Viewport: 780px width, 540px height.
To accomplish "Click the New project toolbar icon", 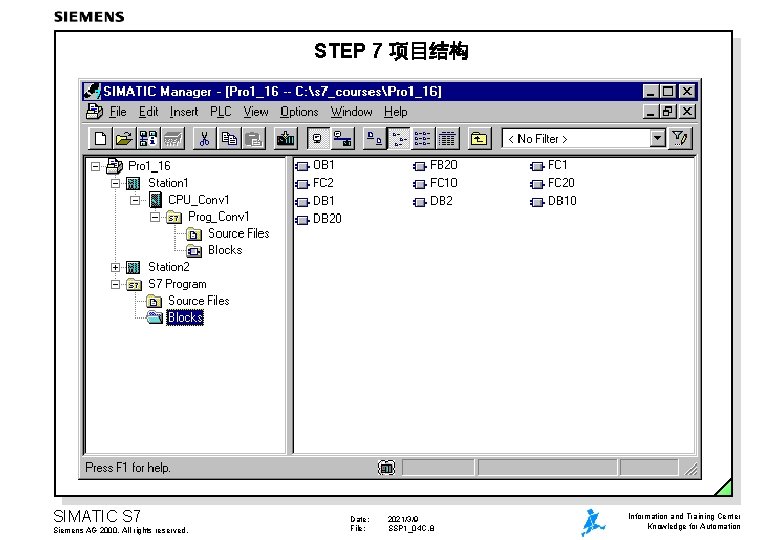I will (x=100, y=138).
